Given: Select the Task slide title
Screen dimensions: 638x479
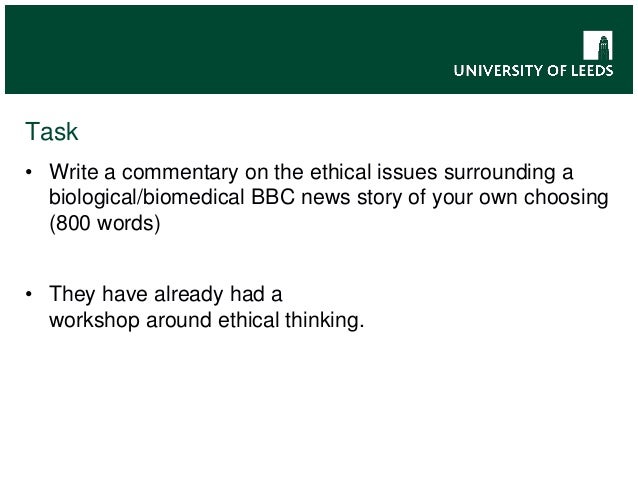Looking at the screenshot, I should [51, 131].
